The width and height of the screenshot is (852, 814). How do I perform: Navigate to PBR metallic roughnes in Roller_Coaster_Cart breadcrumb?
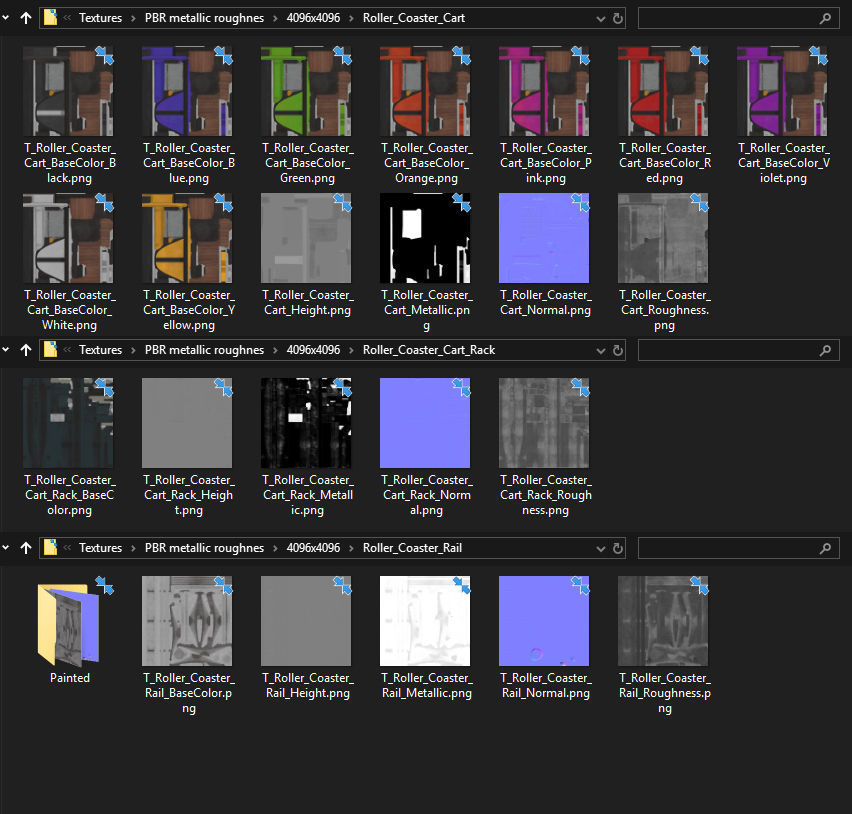[204, 18]
